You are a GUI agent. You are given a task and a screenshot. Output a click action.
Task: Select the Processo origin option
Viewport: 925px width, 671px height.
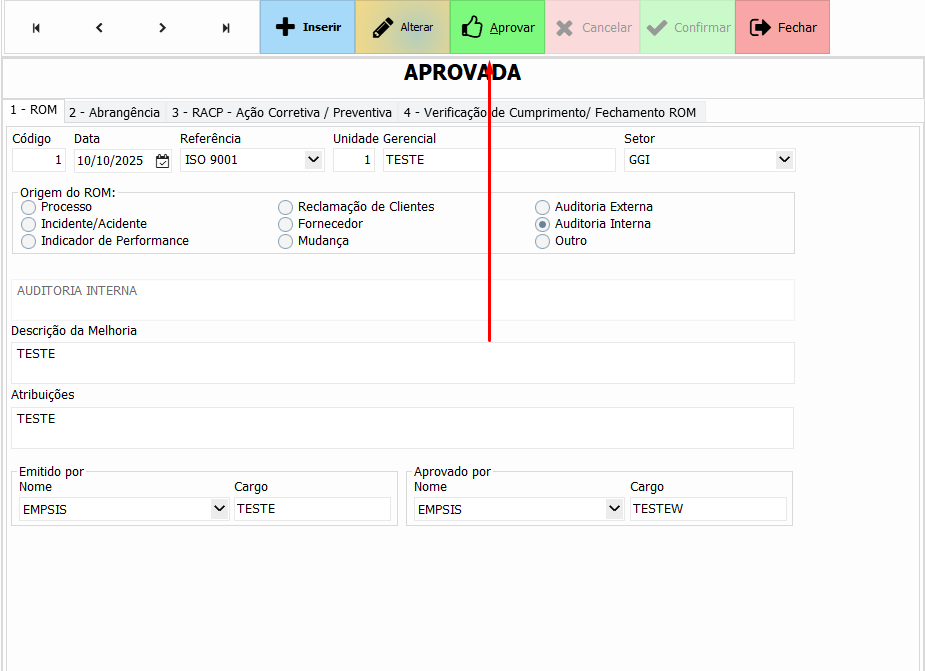pos(29,207)
